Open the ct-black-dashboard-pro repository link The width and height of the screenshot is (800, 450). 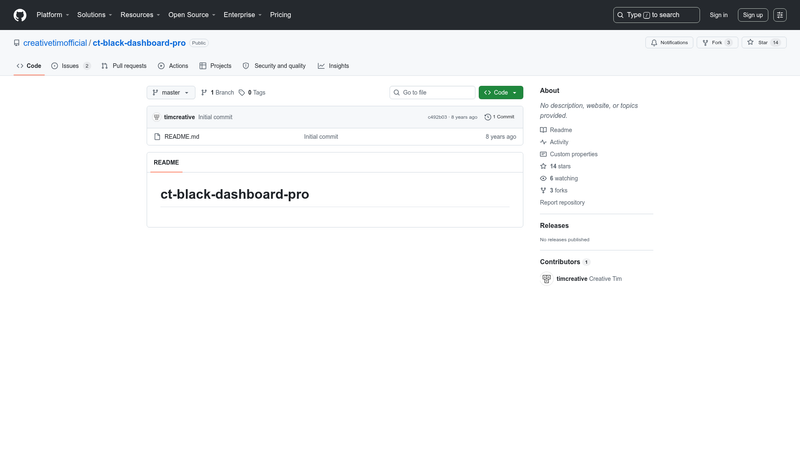click(139, 43)
